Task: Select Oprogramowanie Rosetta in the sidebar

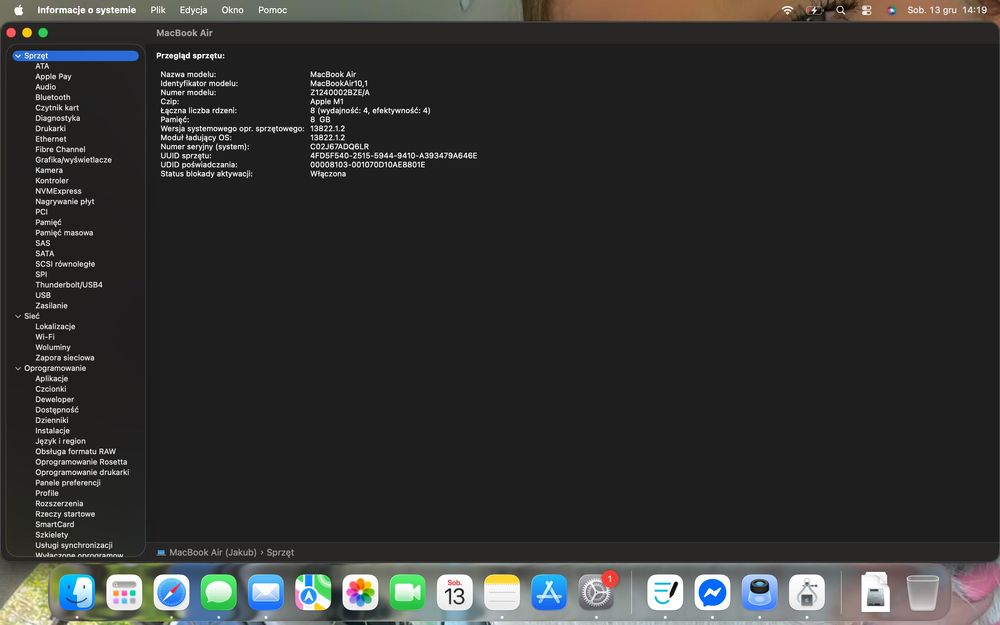Action: click(x=81, y=462)
